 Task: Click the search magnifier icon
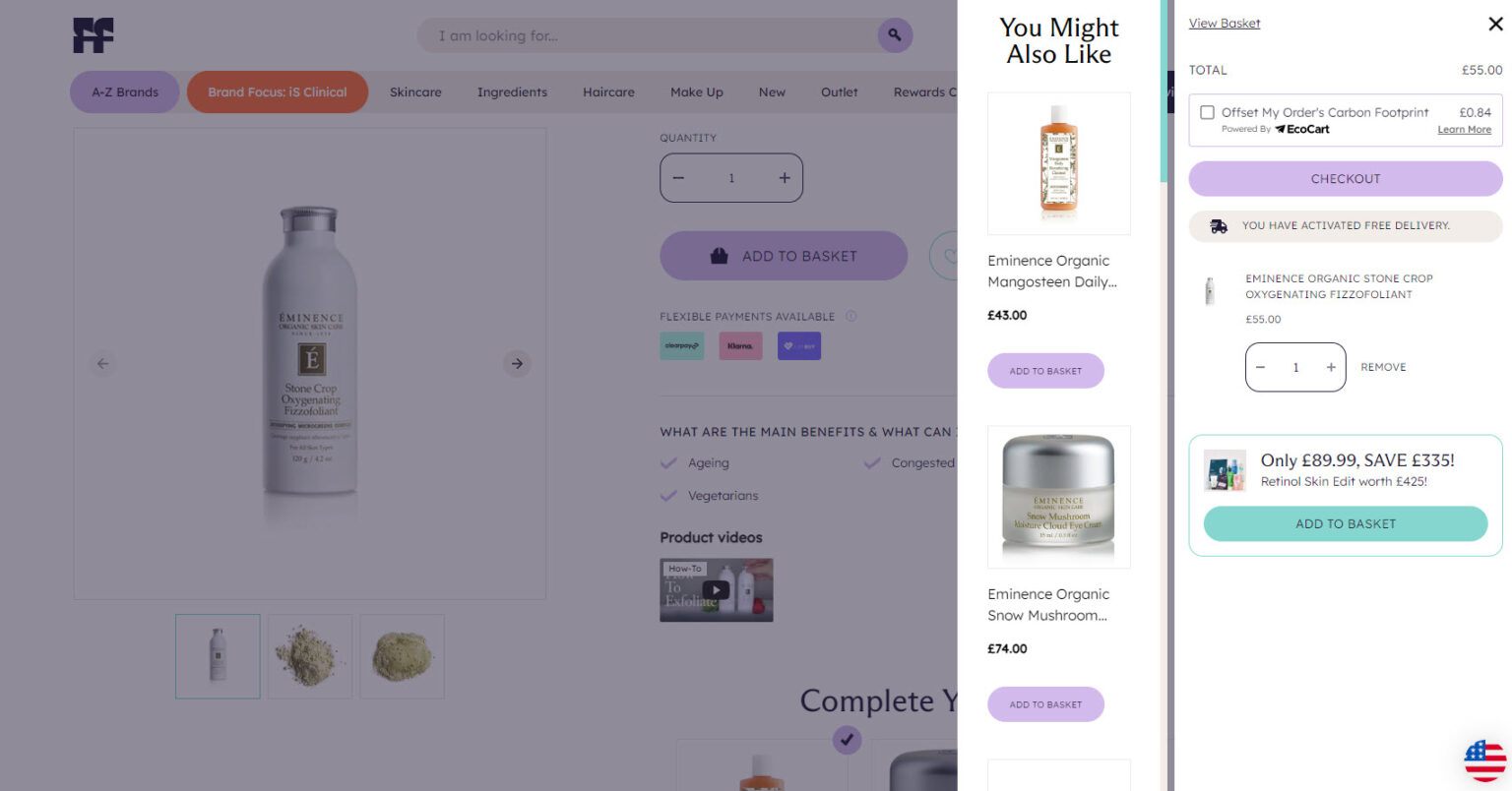(x=895, y=35)
